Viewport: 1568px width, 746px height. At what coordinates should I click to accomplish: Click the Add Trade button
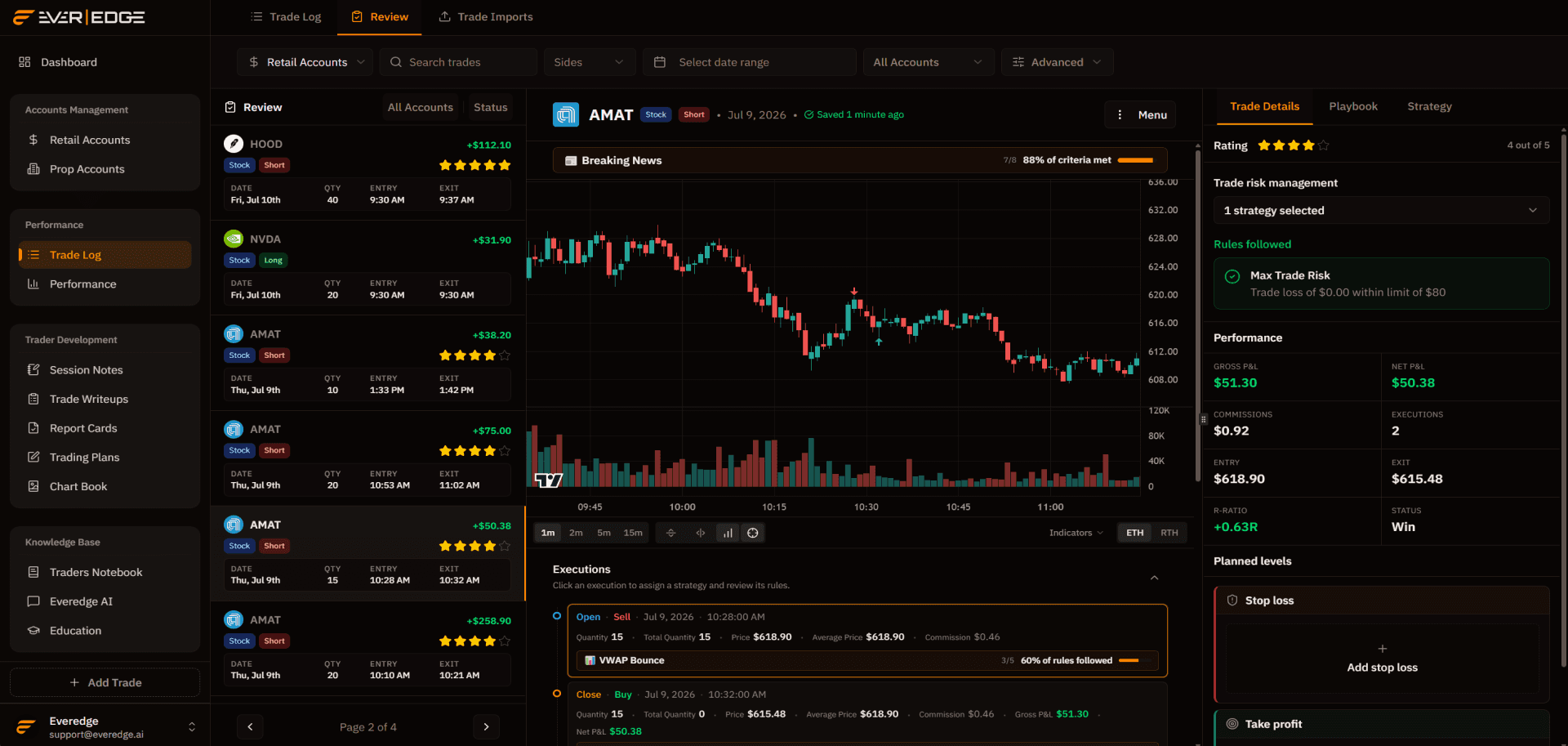pyautogui.click(x=105, y=682)
